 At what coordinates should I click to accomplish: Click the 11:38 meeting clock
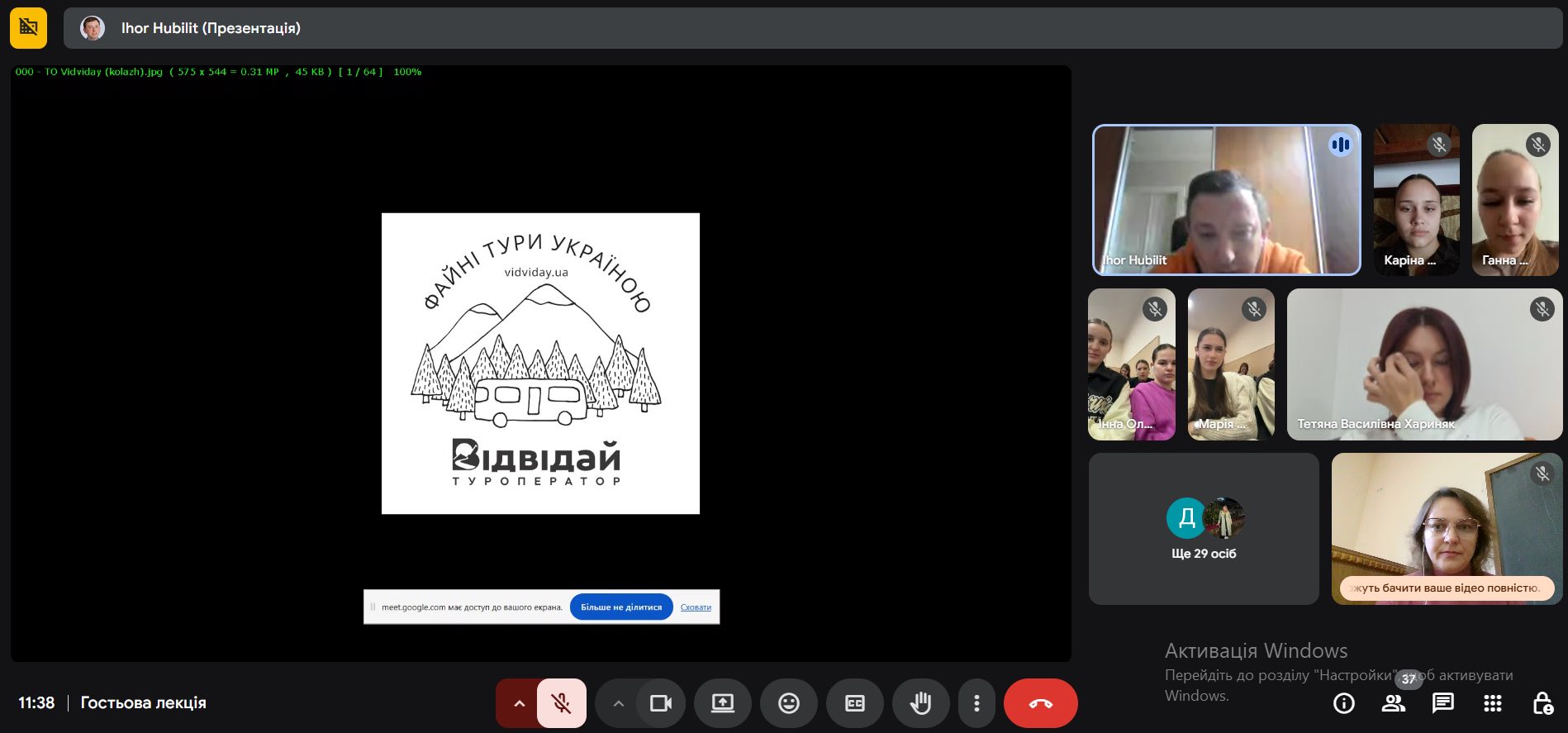click(x=36, y=703)
